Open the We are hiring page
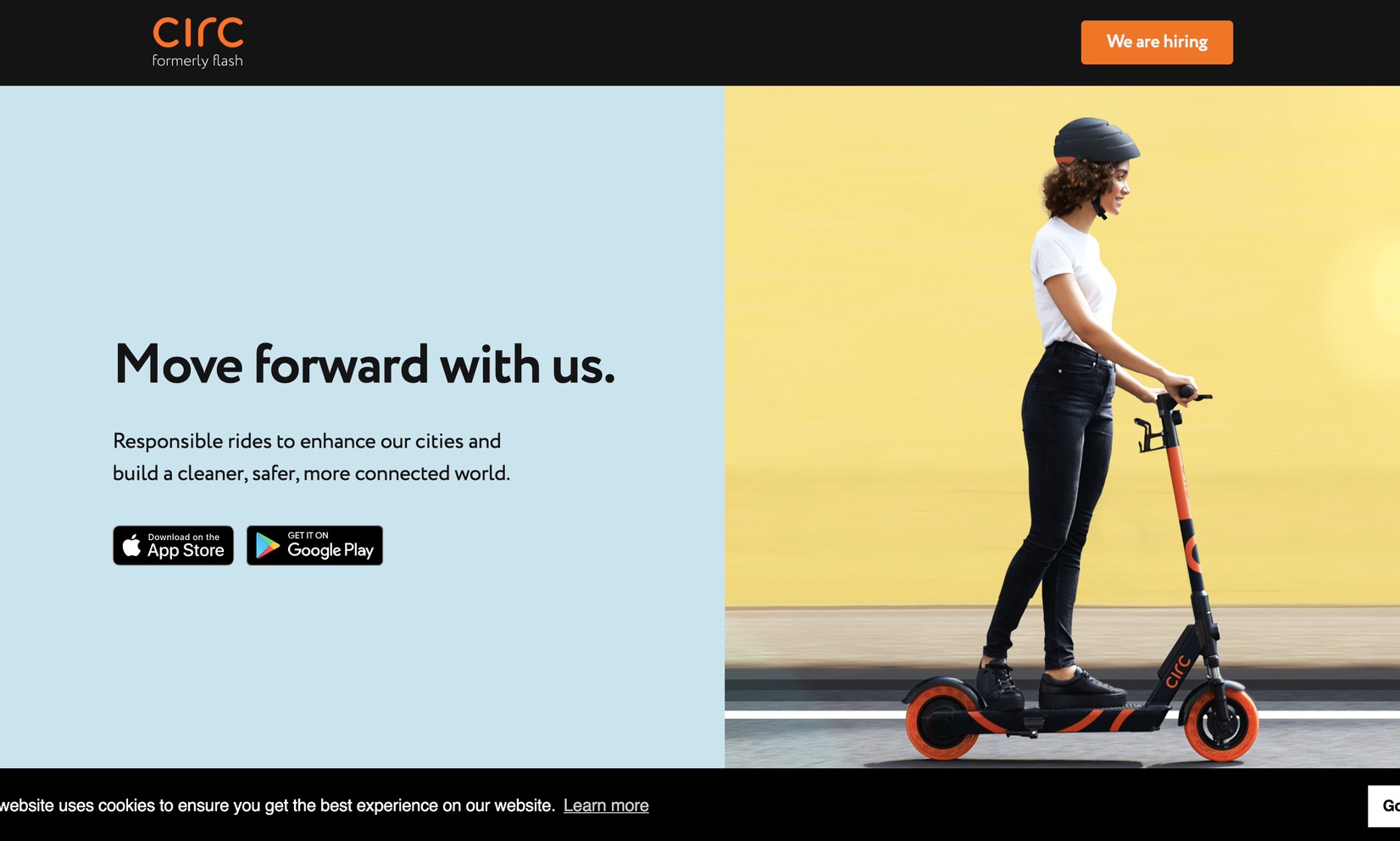1400x841 pixels. pyautogui.click(x=1157, y=42)
